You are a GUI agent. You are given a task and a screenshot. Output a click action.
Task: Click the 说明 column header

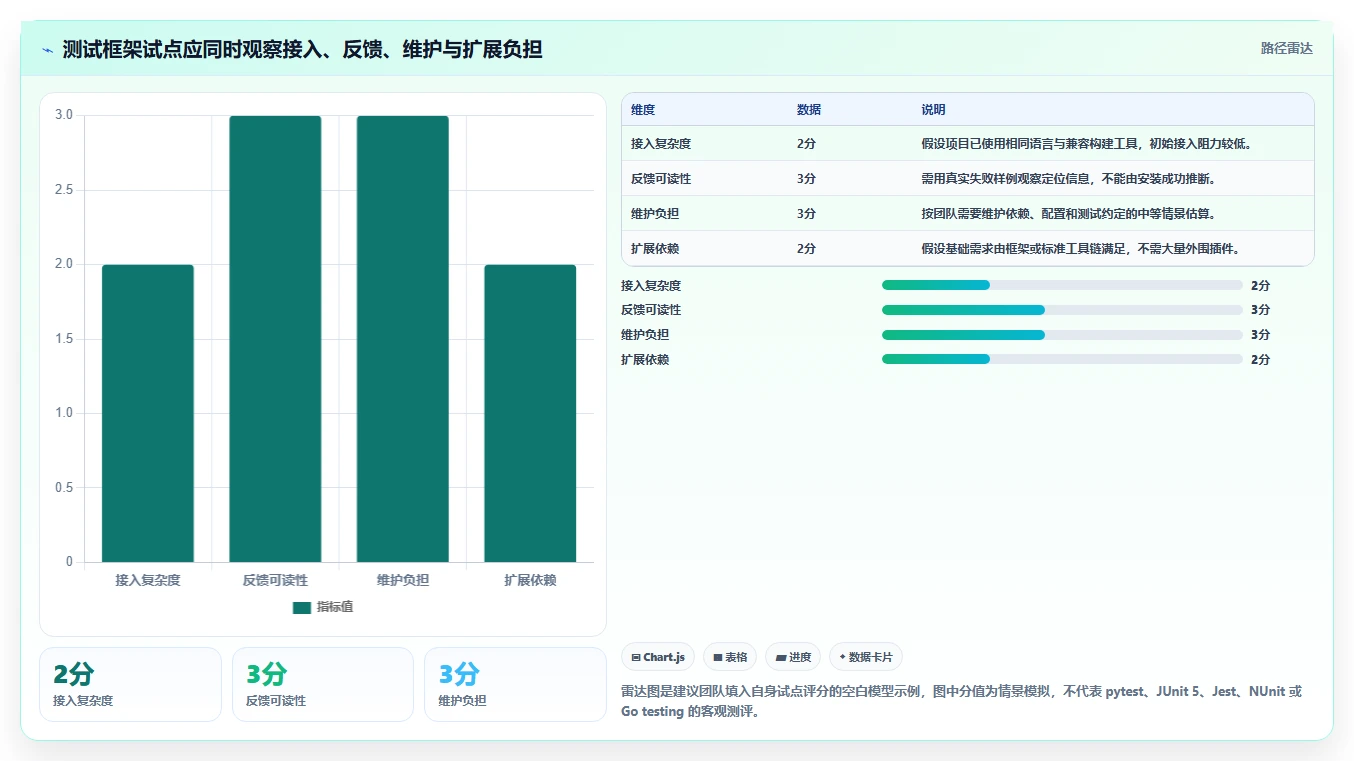click(933, 110)
